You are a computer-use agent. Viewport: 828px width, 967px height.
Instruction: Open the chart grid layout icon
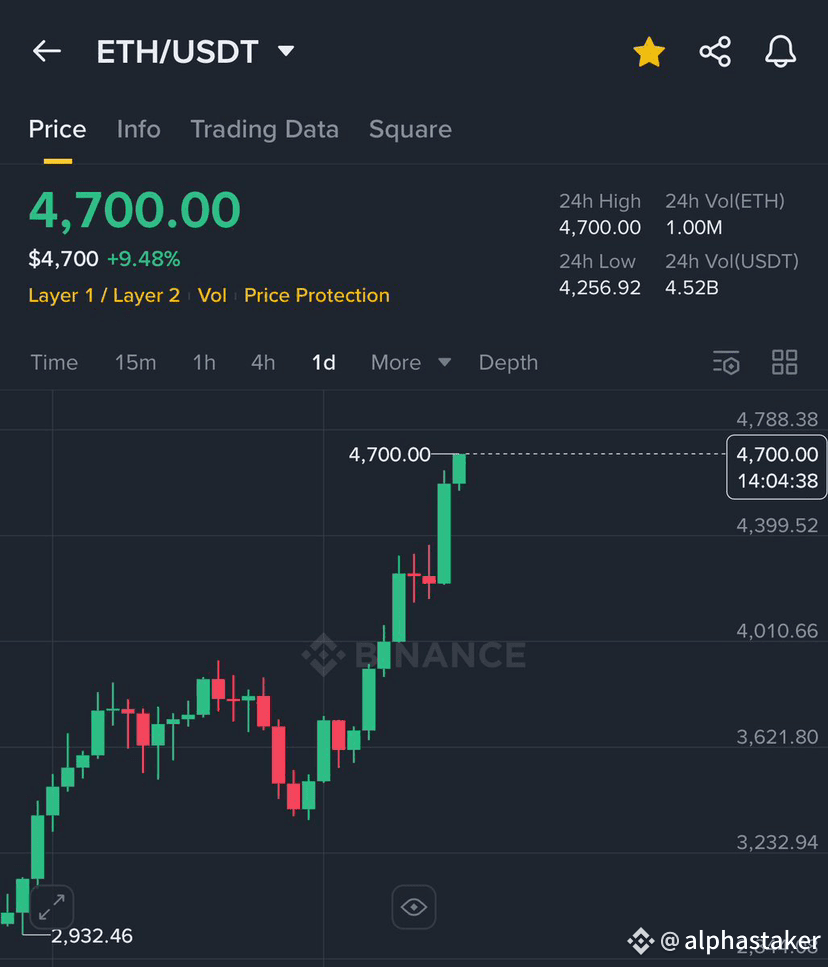[785, 363]
